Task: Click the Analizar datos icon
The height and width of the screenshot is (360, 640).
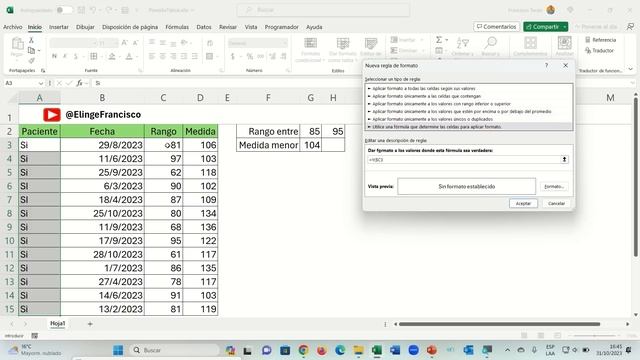Action: pyautogui.click(x=564, y=43)
